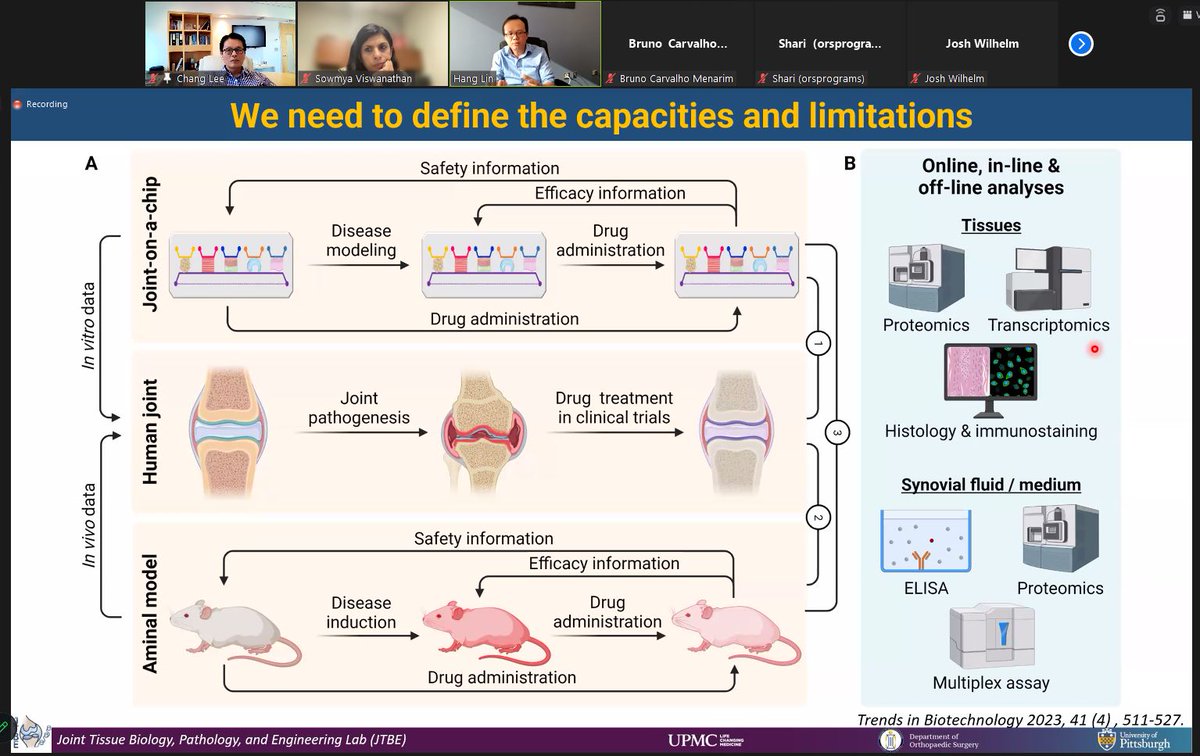This screenshot has height=756, width=1200.
Task: Open Shari (orsprograms) participant tile
Action: pyautogui.click(x=829, y=43)
